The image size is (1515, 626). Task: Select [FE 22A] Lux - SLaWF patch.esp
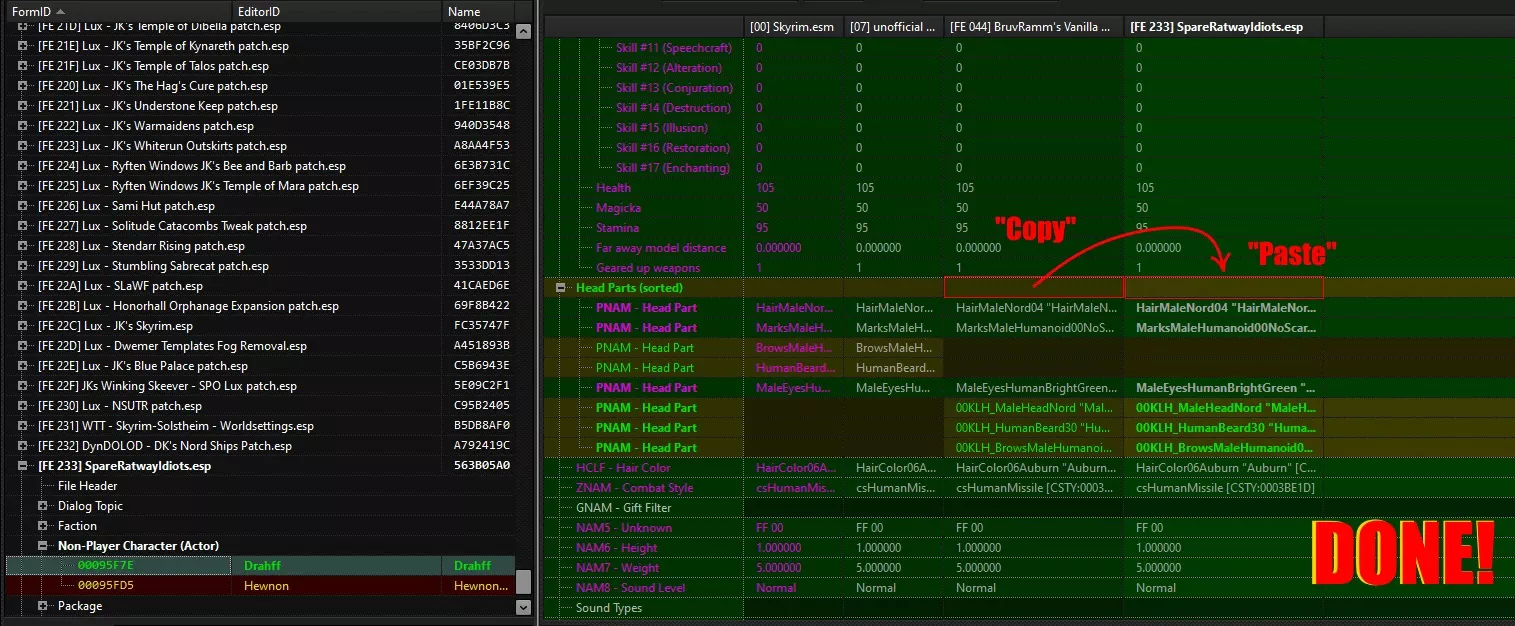(x=126, y=286)
